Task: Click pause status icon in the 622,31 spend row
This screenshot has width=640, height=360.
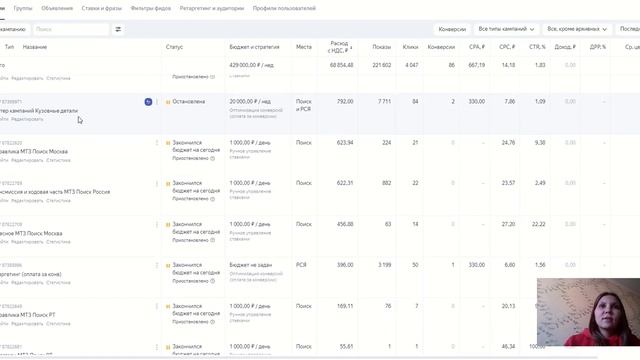Action: click(x=168, y=184)
